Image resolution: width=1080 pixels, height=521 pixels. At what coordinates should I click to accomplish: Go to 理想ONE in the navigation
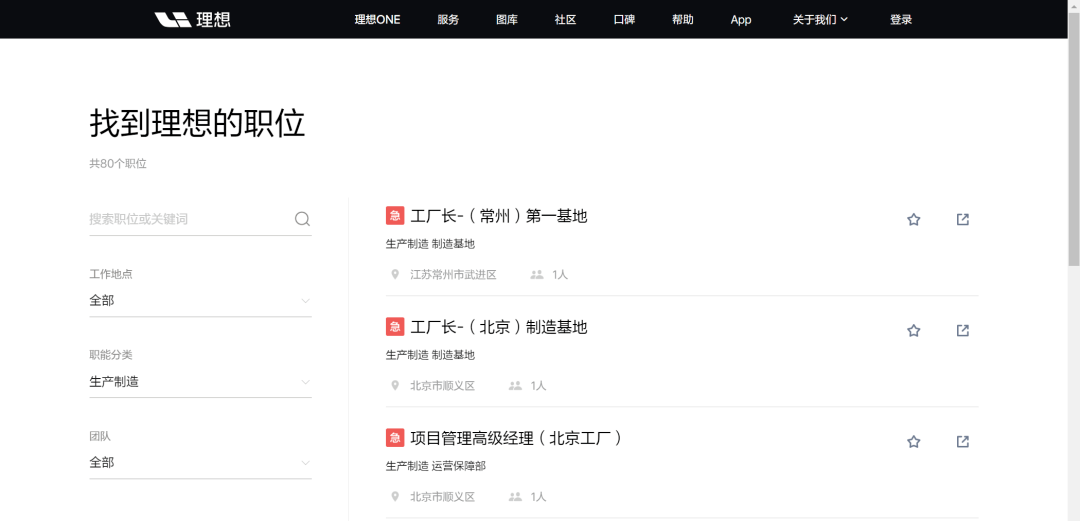[x=377, y=19]
